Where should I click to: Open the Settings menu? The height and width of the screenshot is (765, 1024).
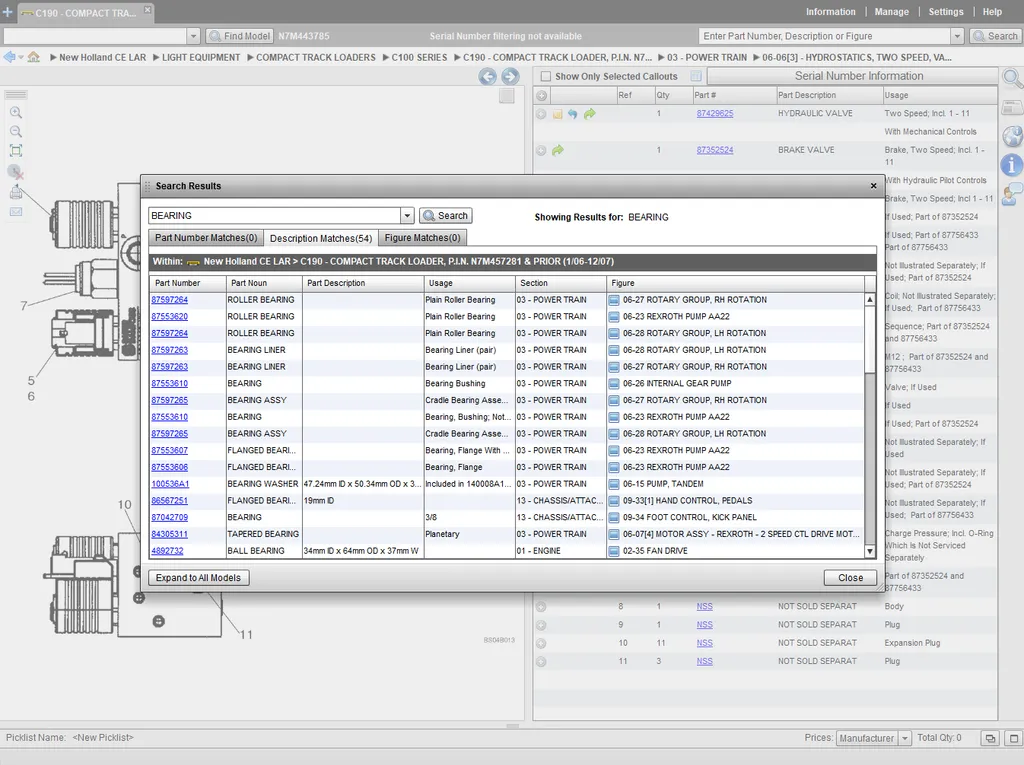tap(946, 12)
